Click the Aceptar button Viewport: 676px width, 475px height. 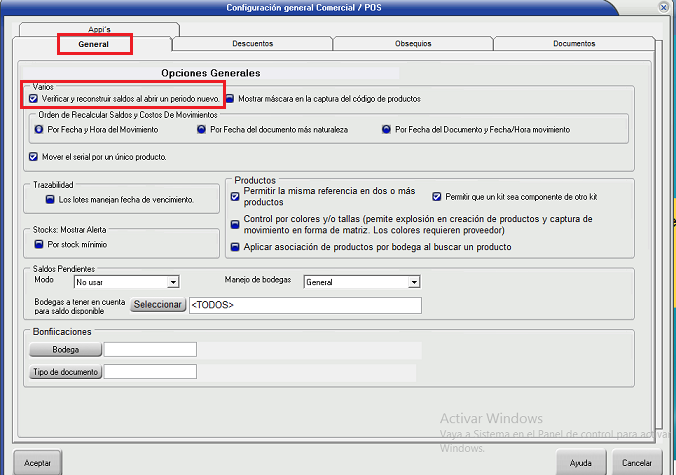[x=37, y=464]
